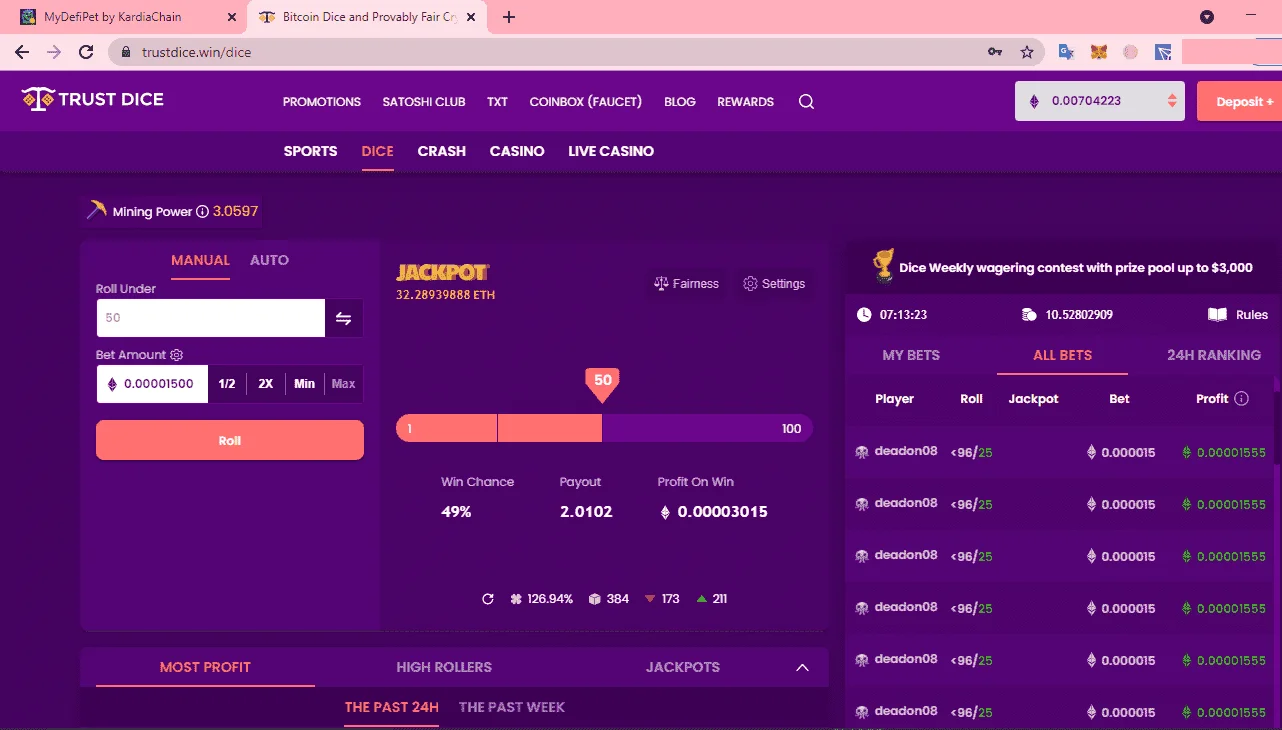Set the bet to Min
This screenshot has width=1282, height=730.
pyautogui.click(x=305, y=384)
